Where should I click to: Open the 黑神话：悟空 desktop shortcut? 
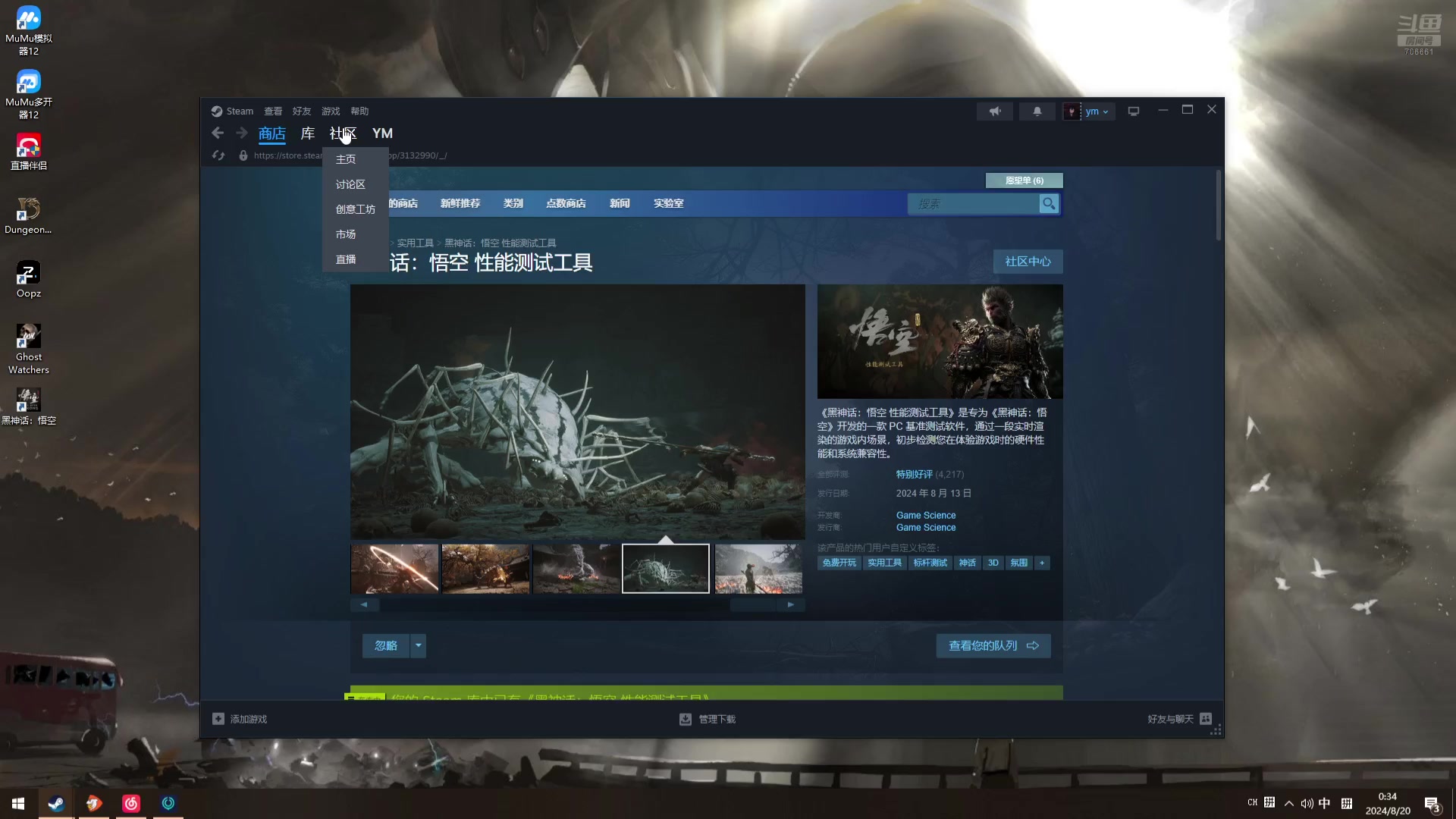pyautogui.click(x=29, y=407)
